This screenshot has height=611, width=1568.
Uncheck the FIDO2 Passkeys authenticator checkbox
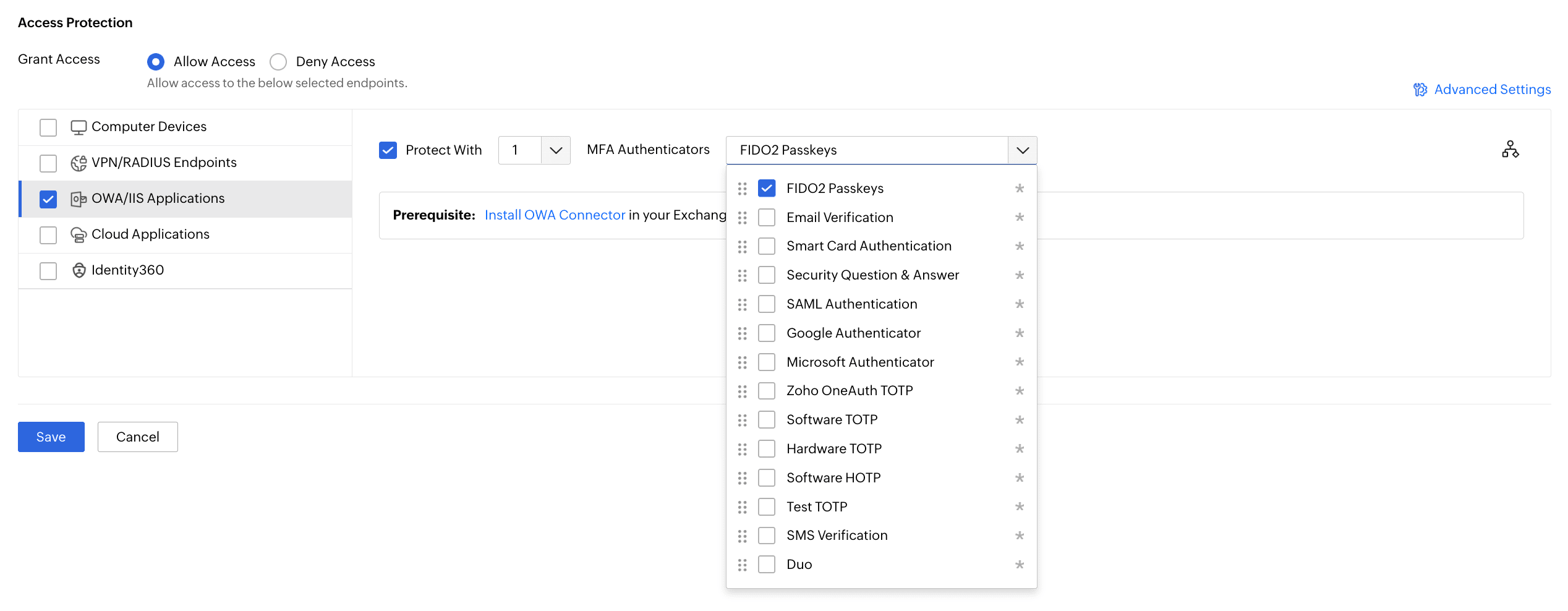[x=767, y=188]
